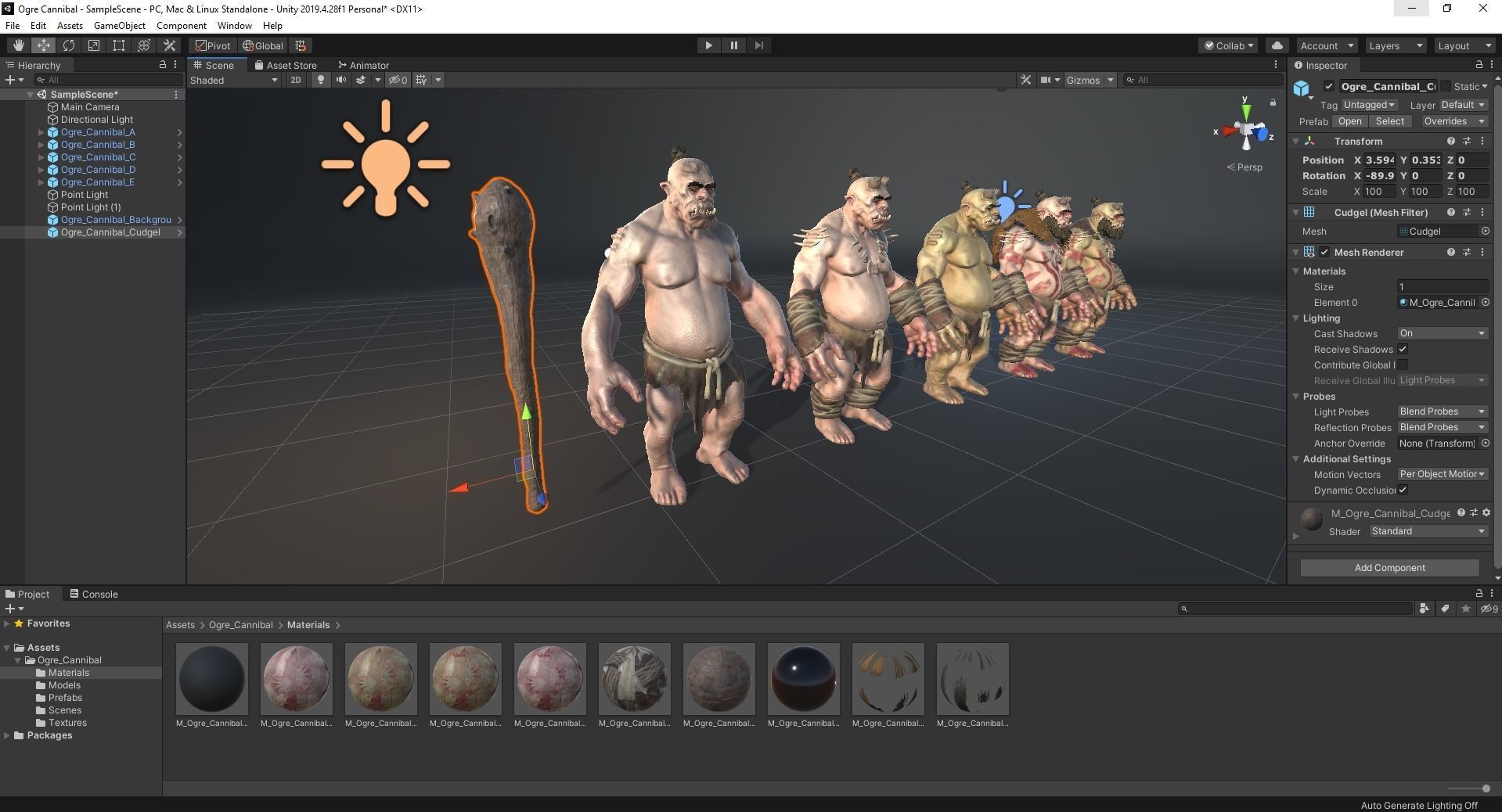
Task: Open the Tag dropdown
Action: point(1369,105)
